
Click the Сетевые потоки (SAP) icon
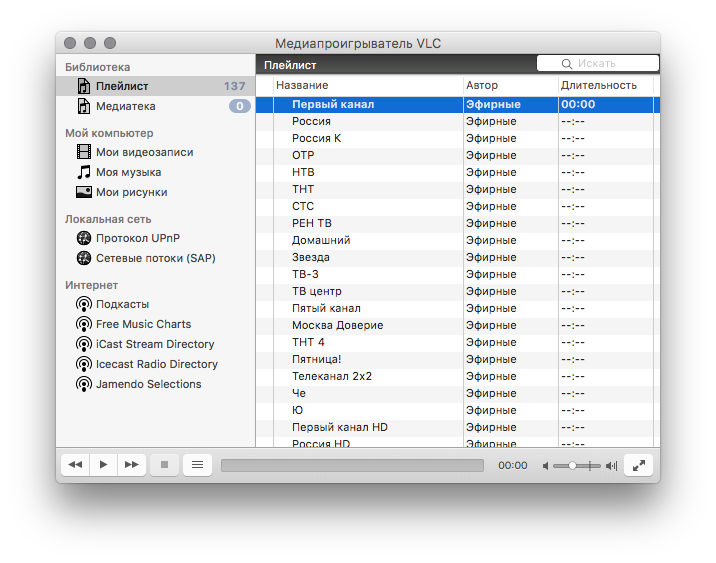tap(84, 258)
